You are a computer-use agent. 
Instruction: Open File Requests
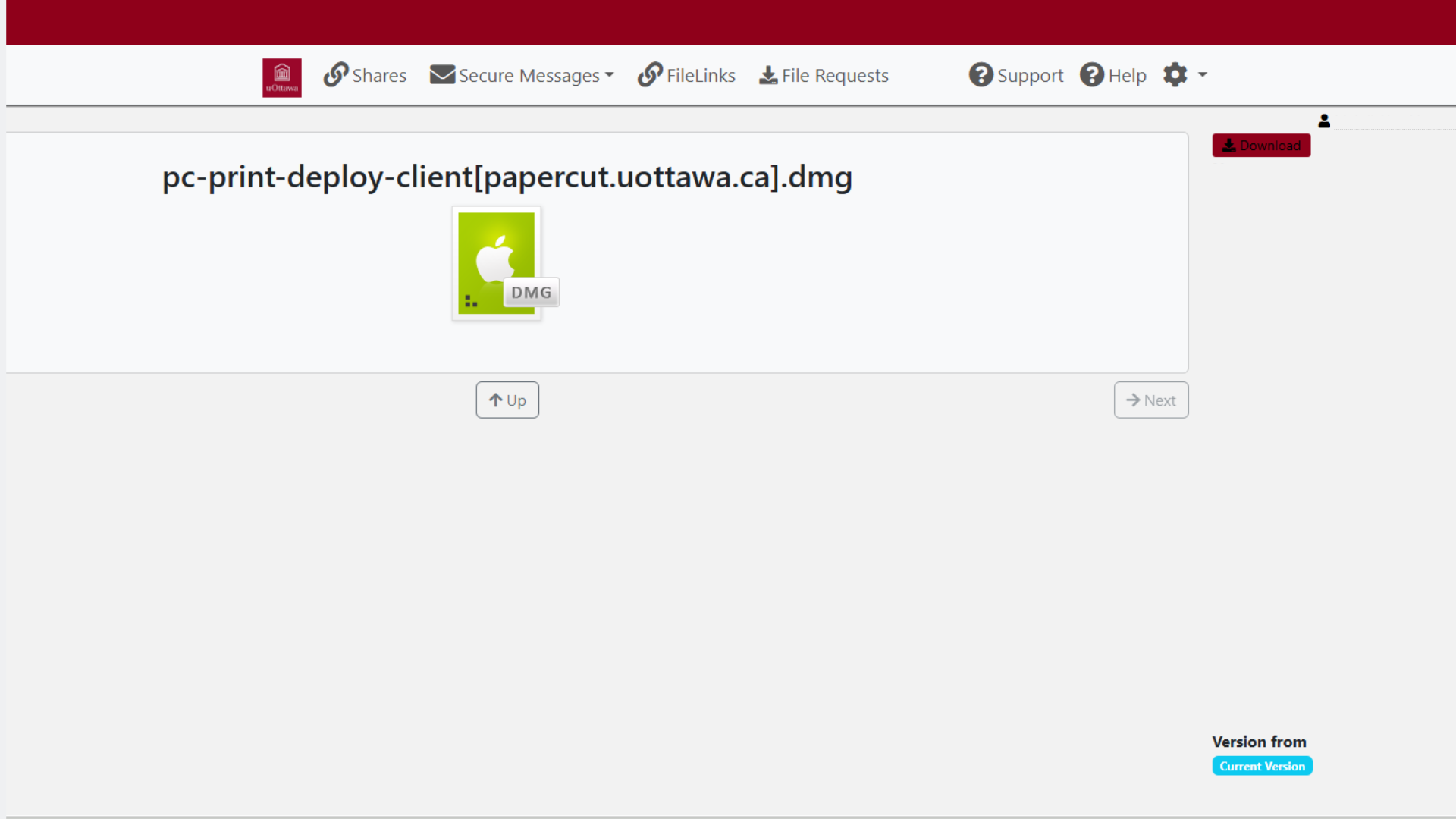(x=824, y=75)
